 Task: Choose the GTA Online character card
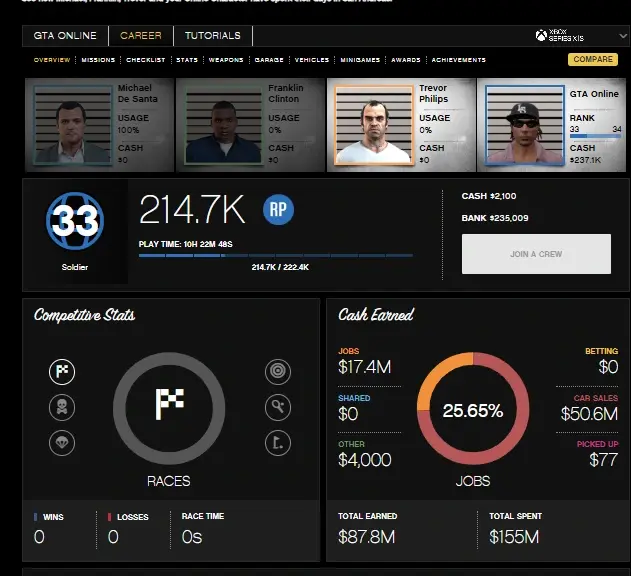coord(552,122)
